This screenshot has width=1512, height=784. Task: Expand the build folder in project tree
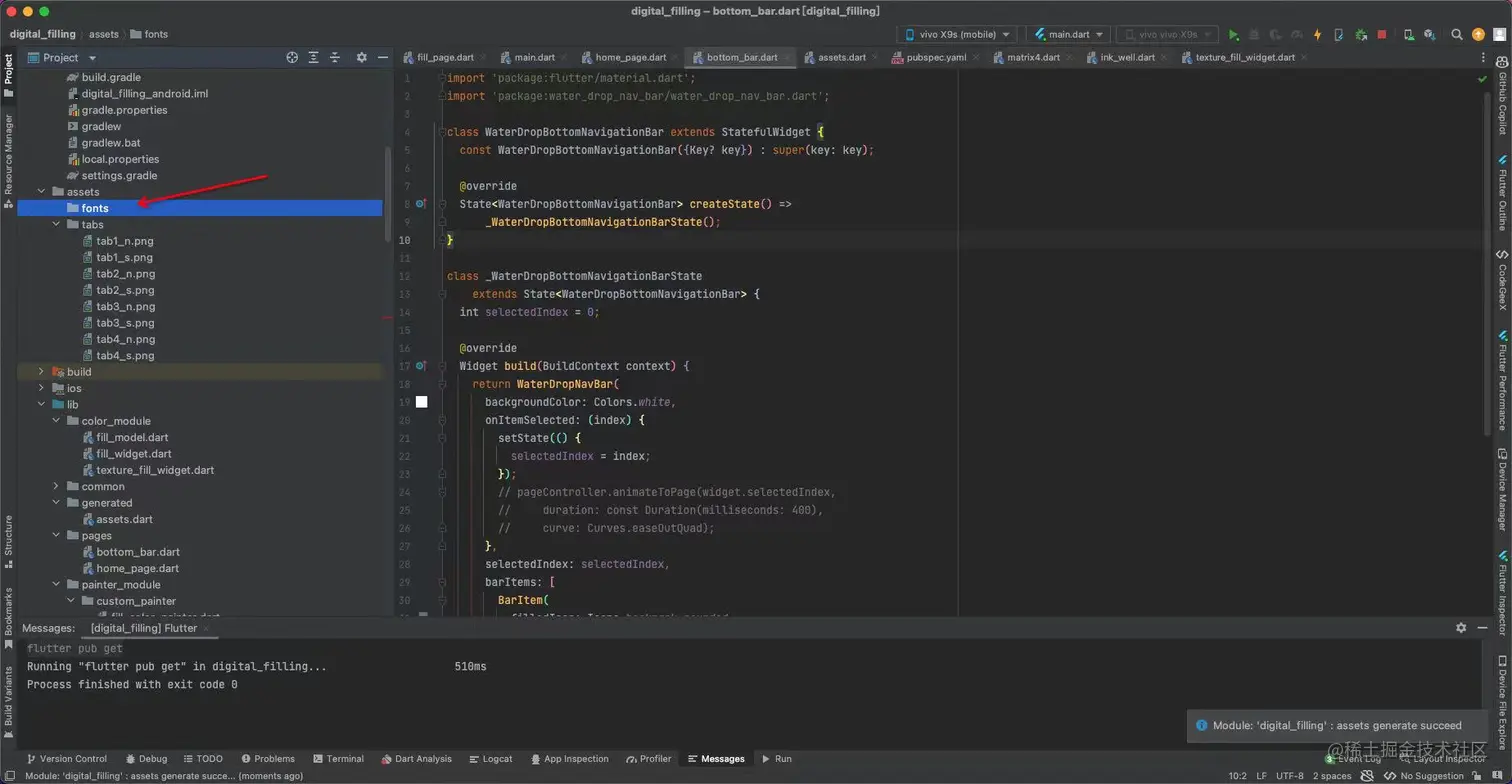point(41,372)
